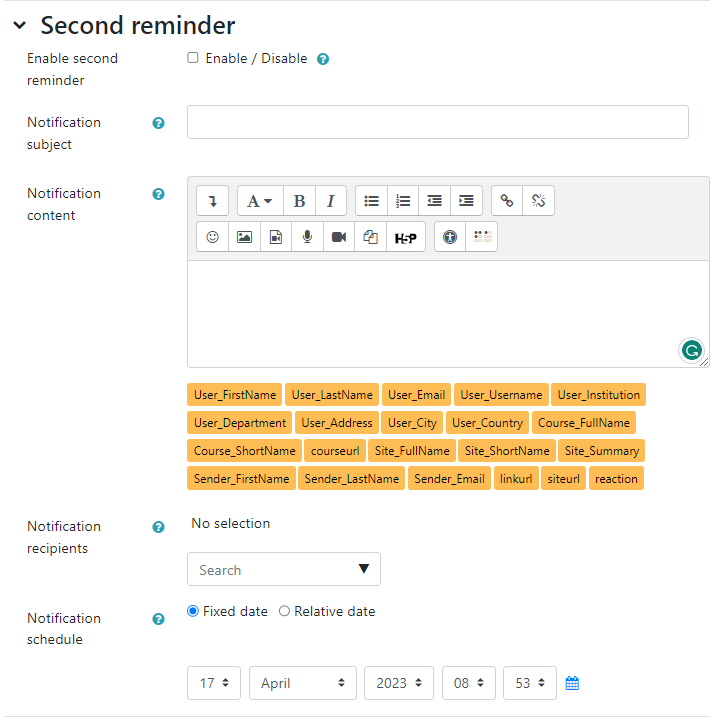Image resolution: width=728 pixels, height=720 pixels.
Task: Open the font paragraph styles menu
Action: (x=259, y=201)
